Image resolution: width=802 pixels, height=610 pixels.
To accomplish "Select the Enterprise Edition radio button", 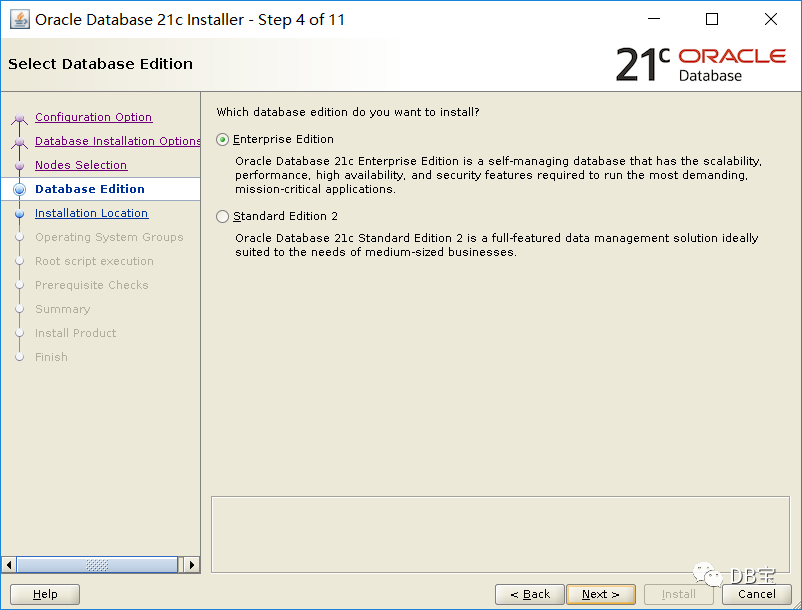I will pyautogui.click(x=222, y=140).
